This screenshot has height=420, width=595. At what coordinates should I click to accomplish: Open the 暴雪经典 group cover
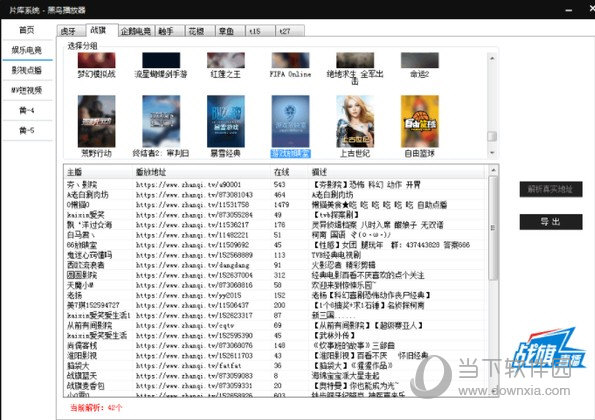coord(226,121)
